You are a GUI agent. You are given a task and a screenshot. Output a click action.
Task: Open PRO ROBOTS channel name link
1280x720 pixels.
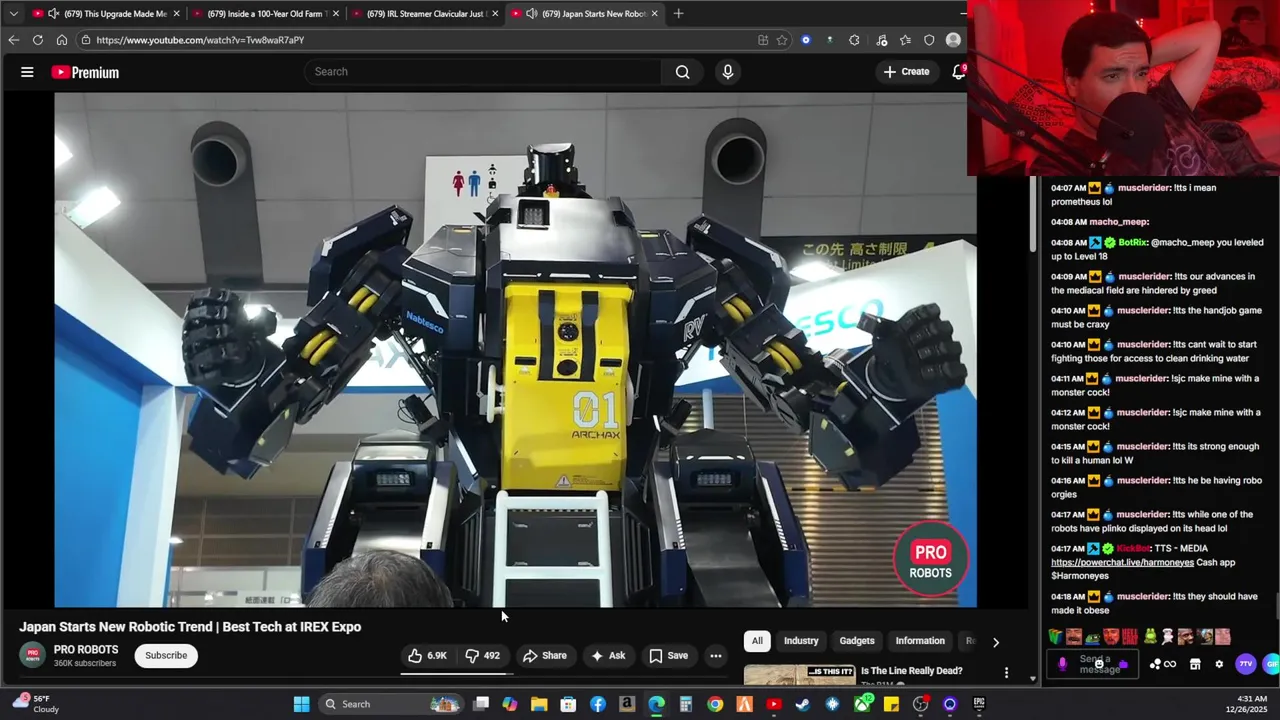point(86,650)
